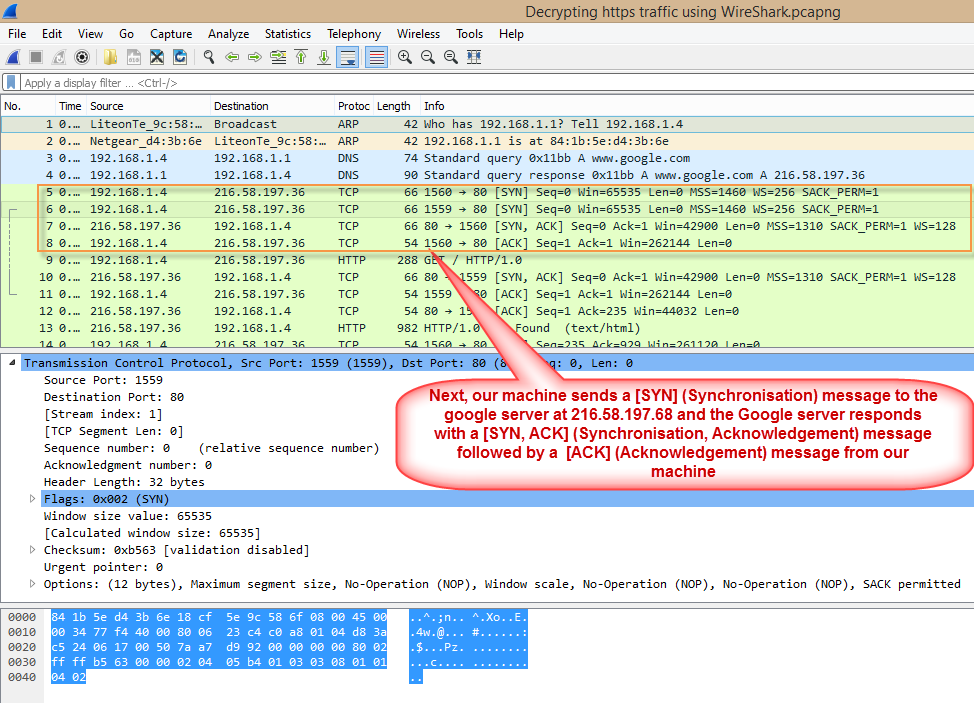Viewport: 974px width, 703px height.
Task: Sort packets by the Time column header
Action: 70,106
